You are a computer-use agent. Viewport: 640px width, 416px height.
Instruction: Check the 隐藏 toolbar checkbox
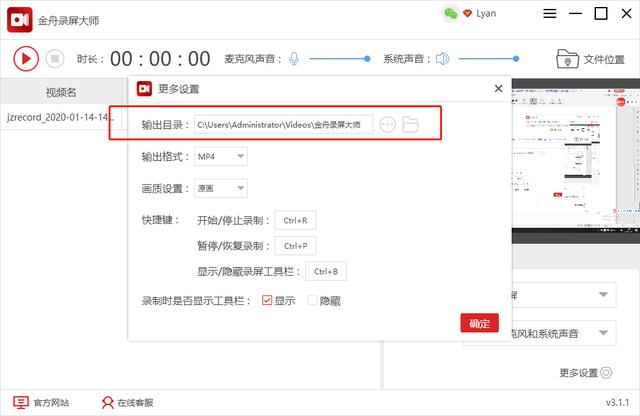click(x=313, y=300)
